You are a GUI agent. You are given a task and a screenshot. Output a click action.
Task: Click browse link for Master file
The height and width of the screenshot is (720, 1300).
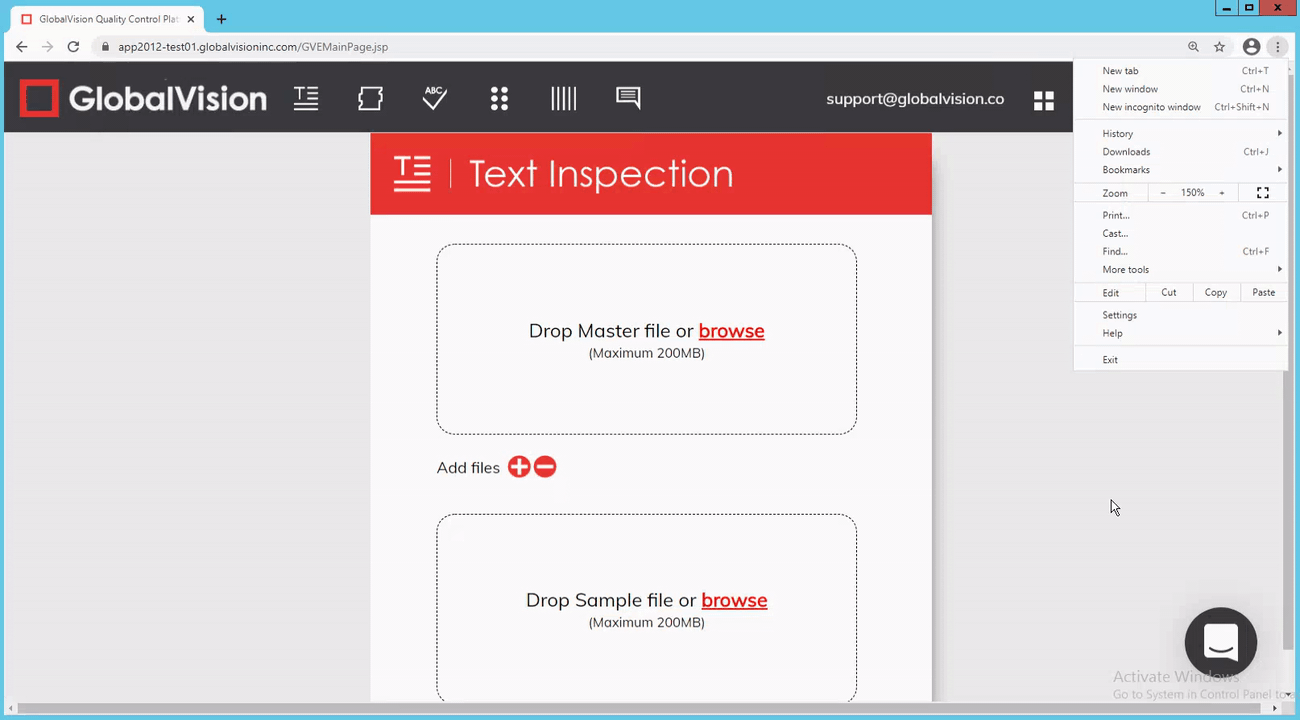(731, 331)
